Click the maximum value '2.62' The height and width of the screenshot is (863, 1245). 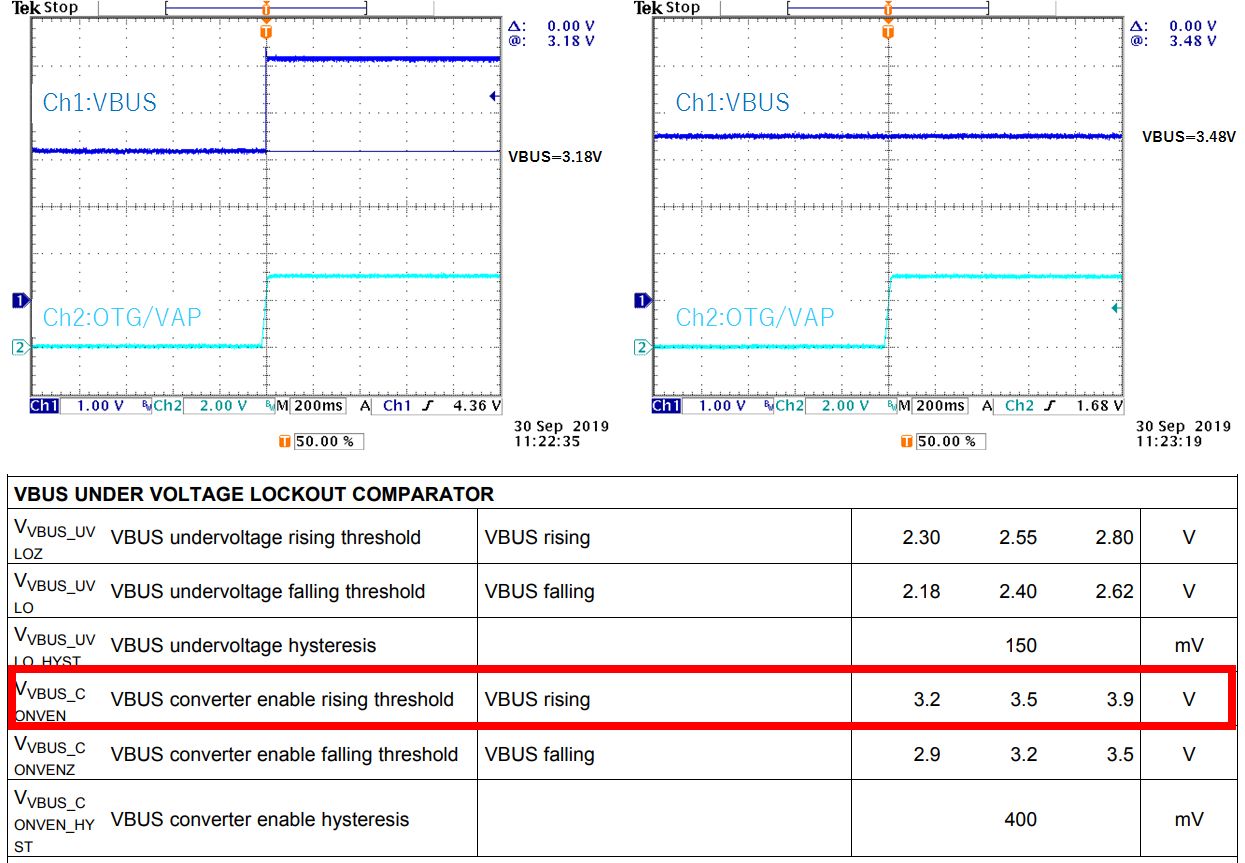click(1114, 591)
